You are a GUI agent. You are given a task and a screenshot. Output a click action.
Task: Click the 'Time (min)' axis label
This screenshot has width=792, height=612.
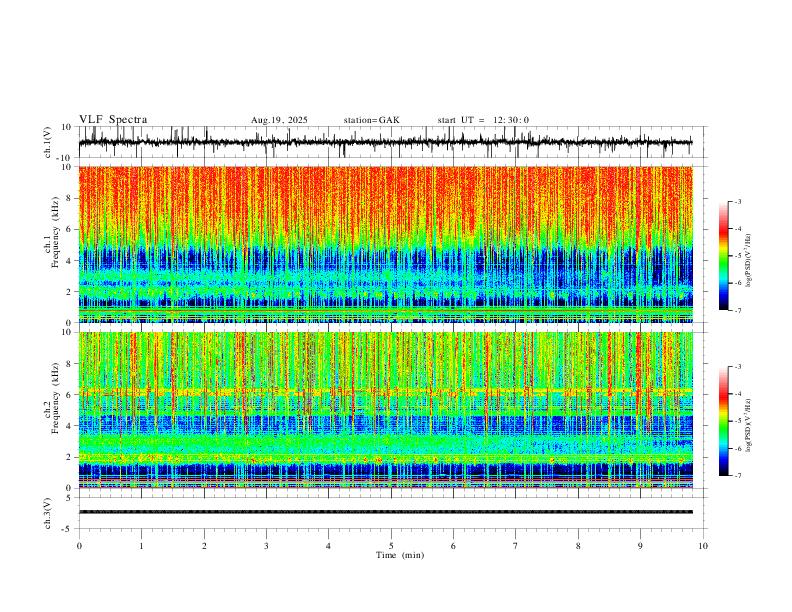(x=400, y=555)
